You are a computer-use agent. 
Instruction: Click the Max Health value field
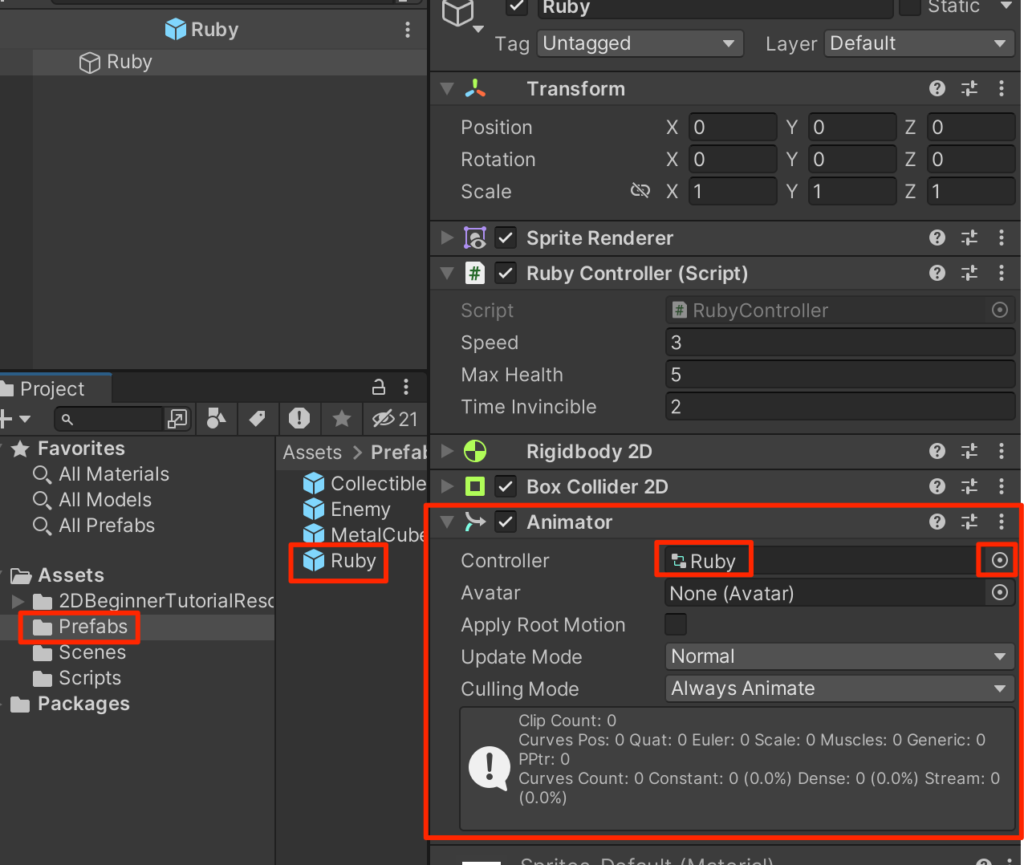(x=840, y=374)
